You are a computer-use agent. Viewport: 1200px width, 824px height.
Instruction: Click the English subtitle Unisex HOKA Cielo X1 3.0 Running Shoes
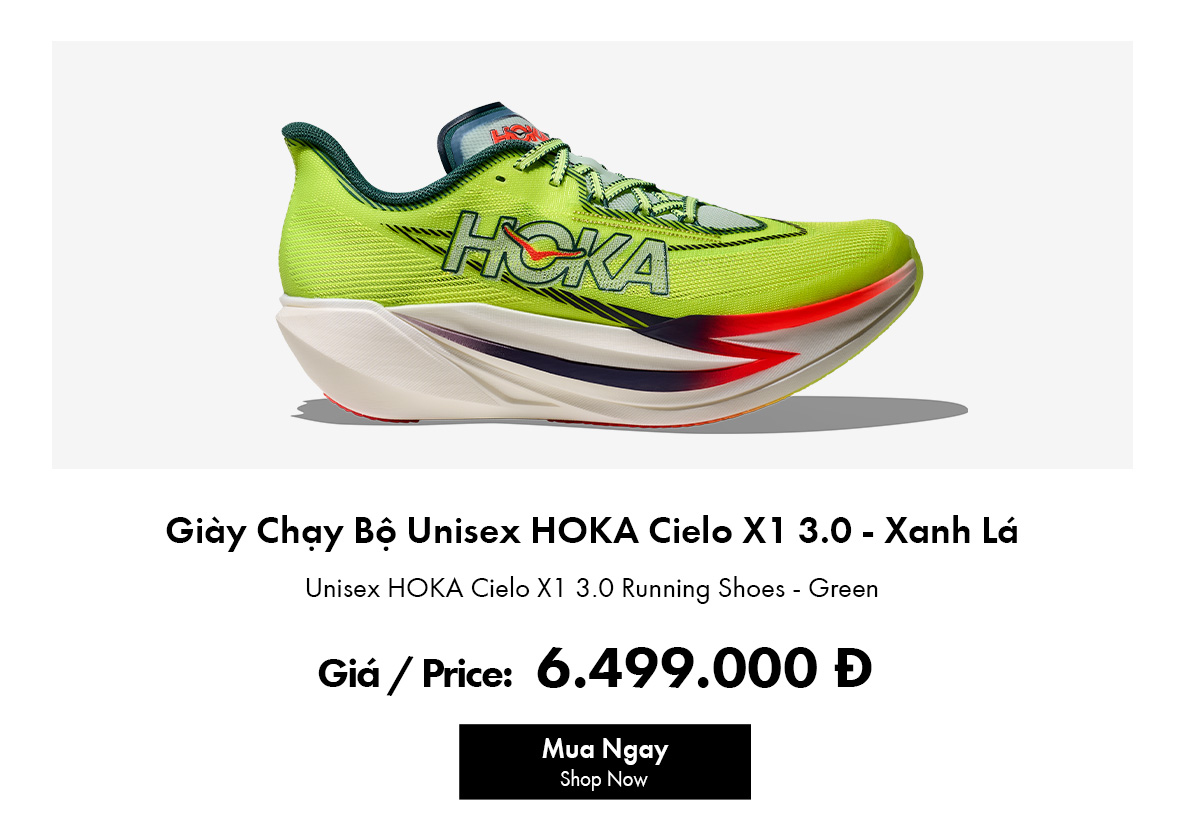[x=592, y=588]
